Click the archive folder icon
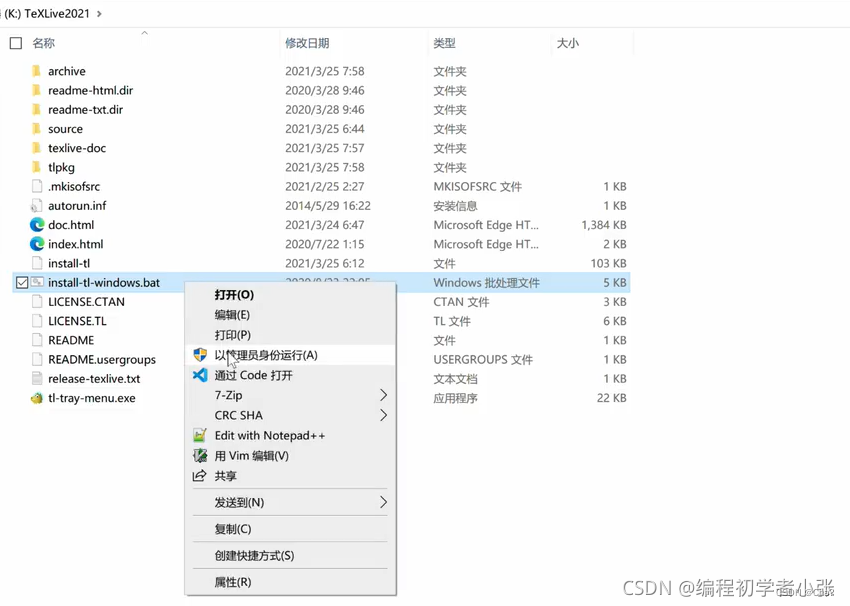The image size is (850, 606). tap(36, 71)
